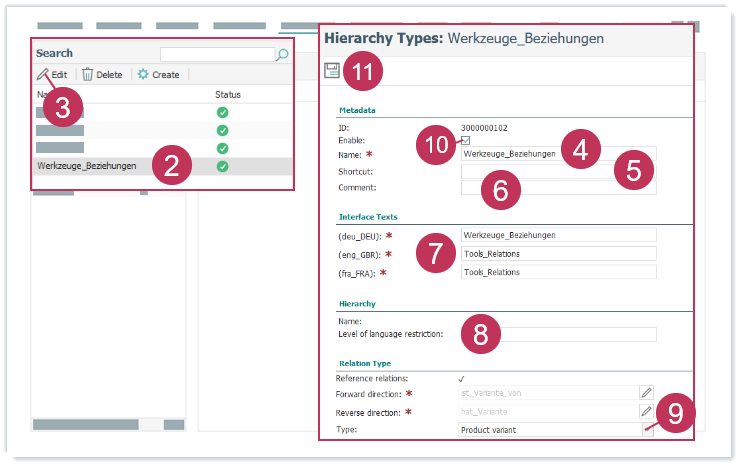
Task: Click the Edit pencil icon
Action: [43, 74]
